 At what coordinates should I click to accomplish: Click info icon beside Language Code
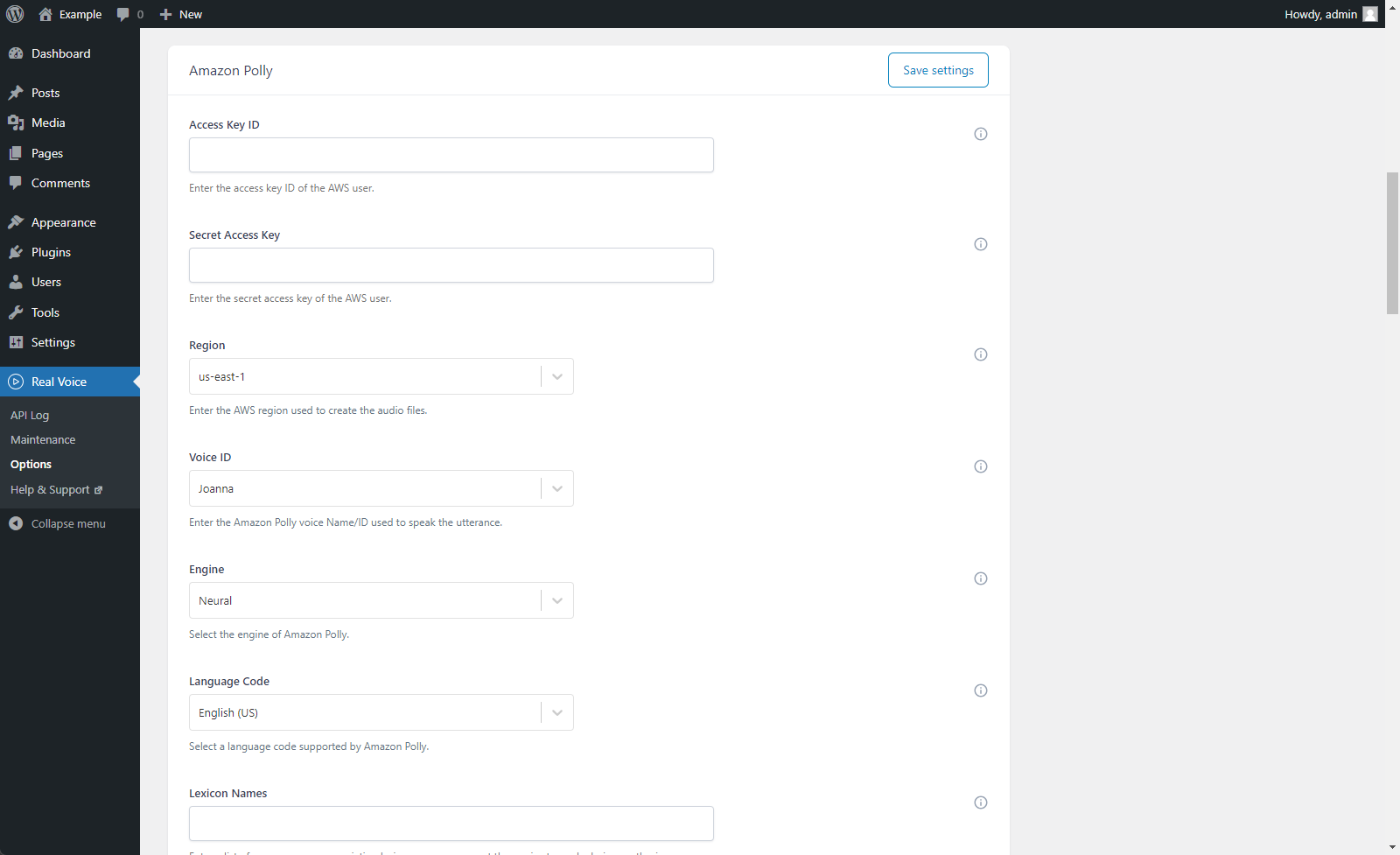click(x=981, y=690)
